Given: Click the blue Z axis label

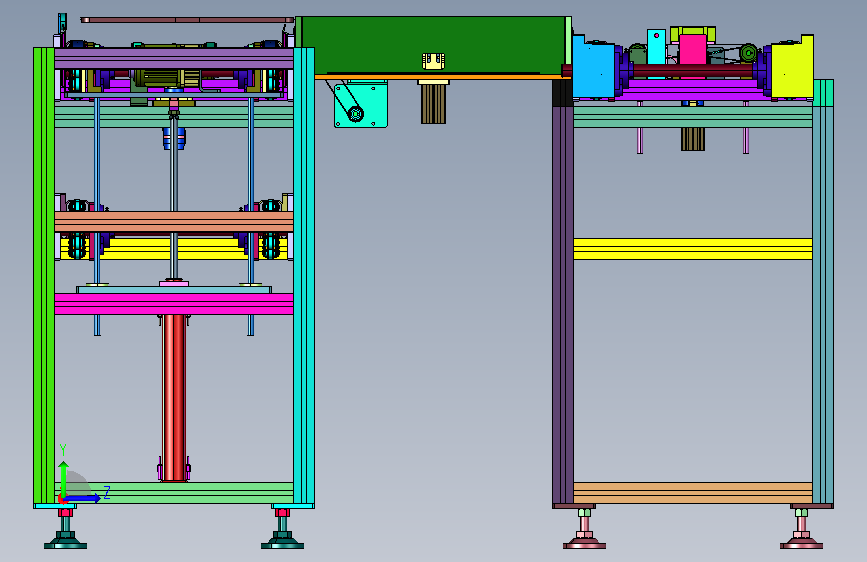Looking at the screenshot, I should point(107,492).
